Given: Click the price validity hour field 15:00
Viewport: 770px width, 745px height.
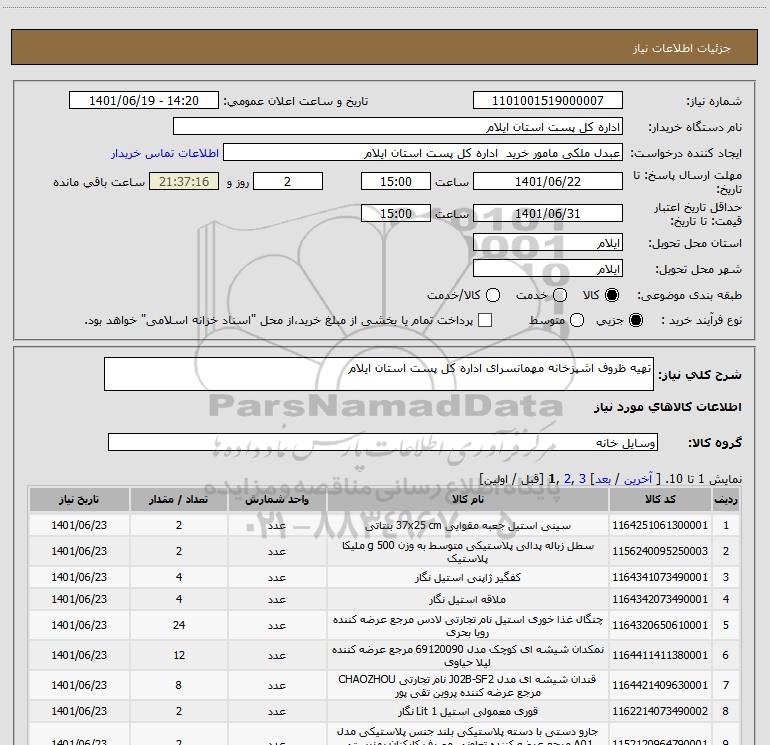Looking at the screenshot, I should (396, 213).
